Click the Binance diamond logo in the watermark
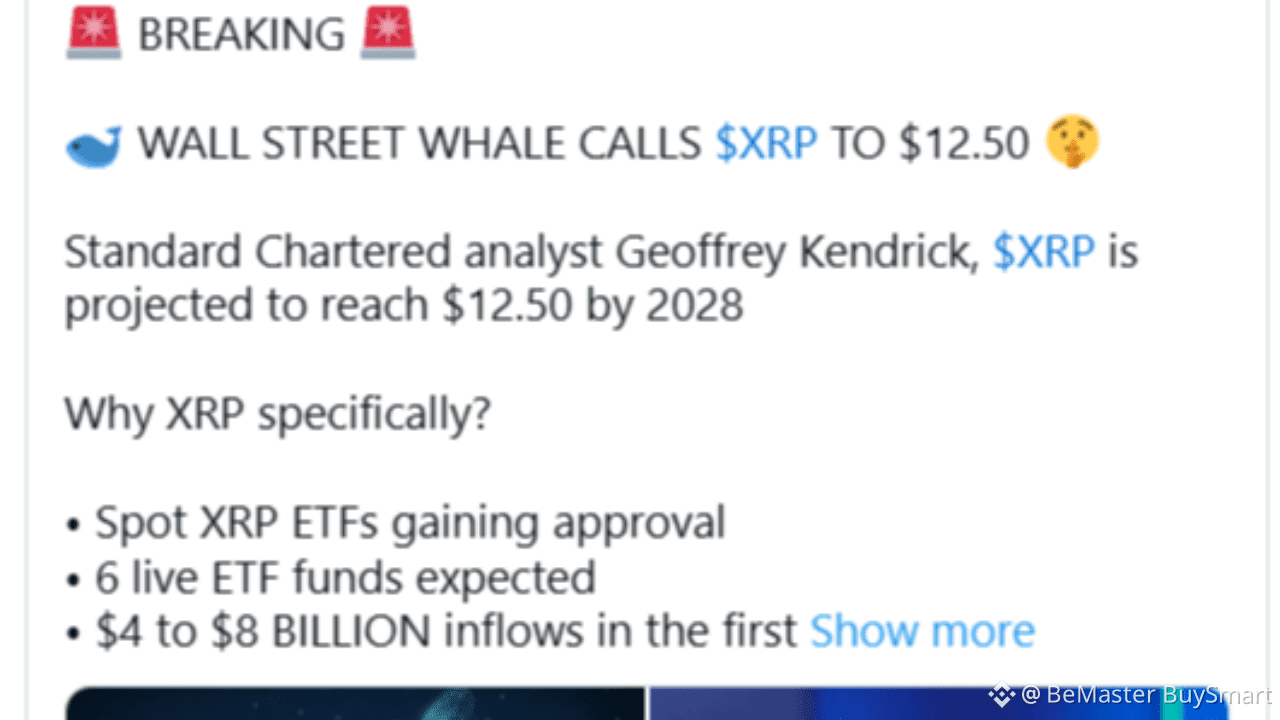1280x720 pixels. click(999, 694)
